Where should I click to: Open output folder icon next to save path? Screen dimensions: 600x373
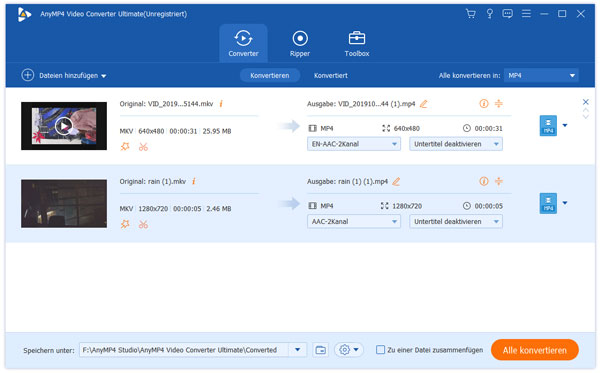321,350
